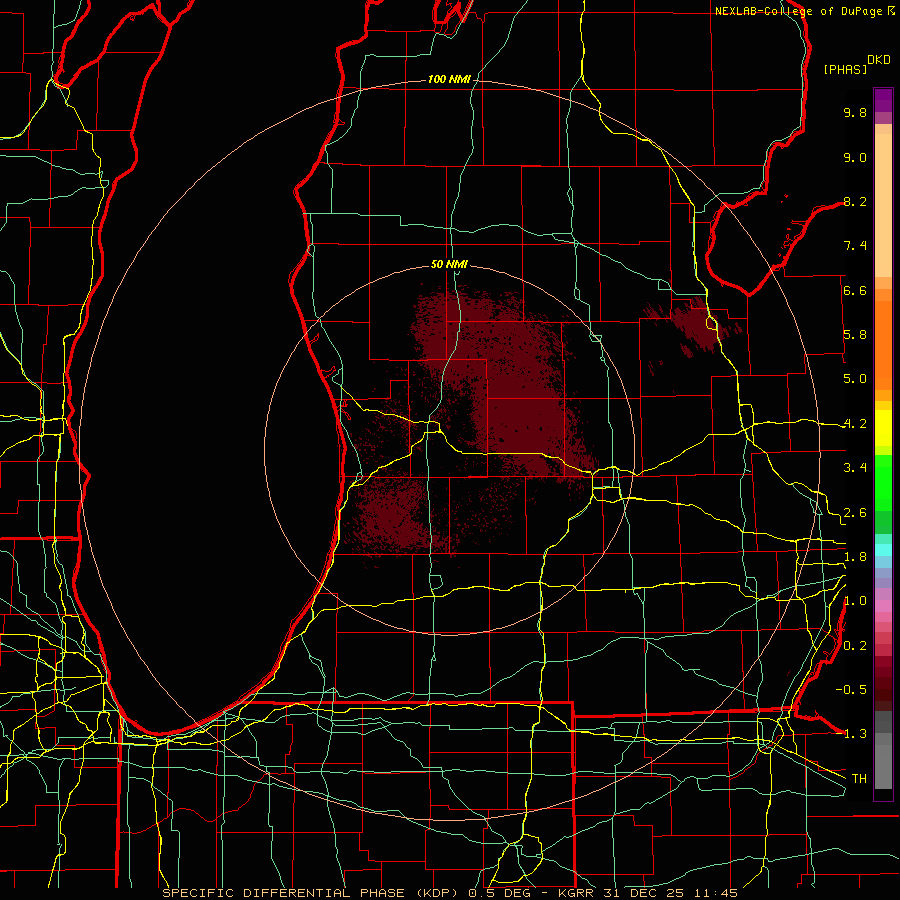900x900 pixels.
Task: Click the [PHAS] units label
Action: pos(845,69)
